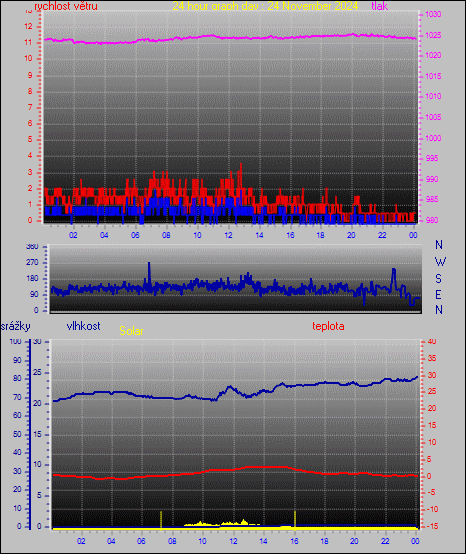Click the yellow 'Solar' label
This screenshot has height=554, width=466.
131,331
